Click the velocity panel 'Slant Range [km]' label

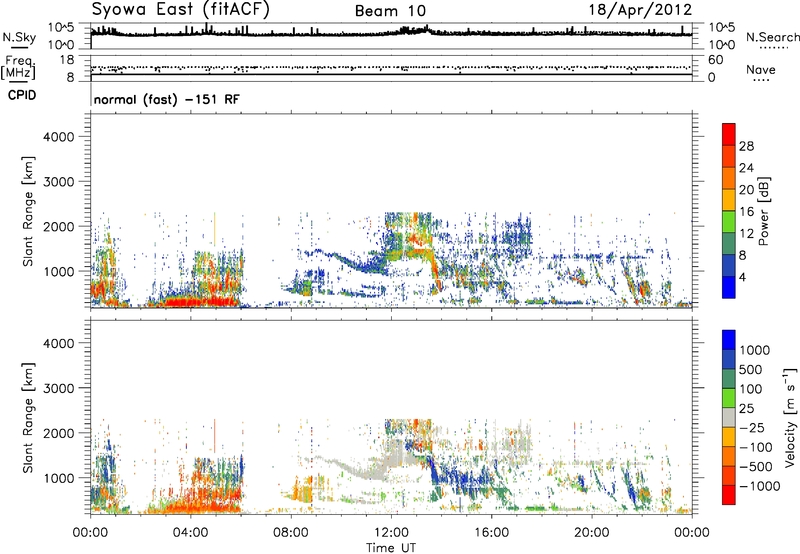[x=28, y=417]
